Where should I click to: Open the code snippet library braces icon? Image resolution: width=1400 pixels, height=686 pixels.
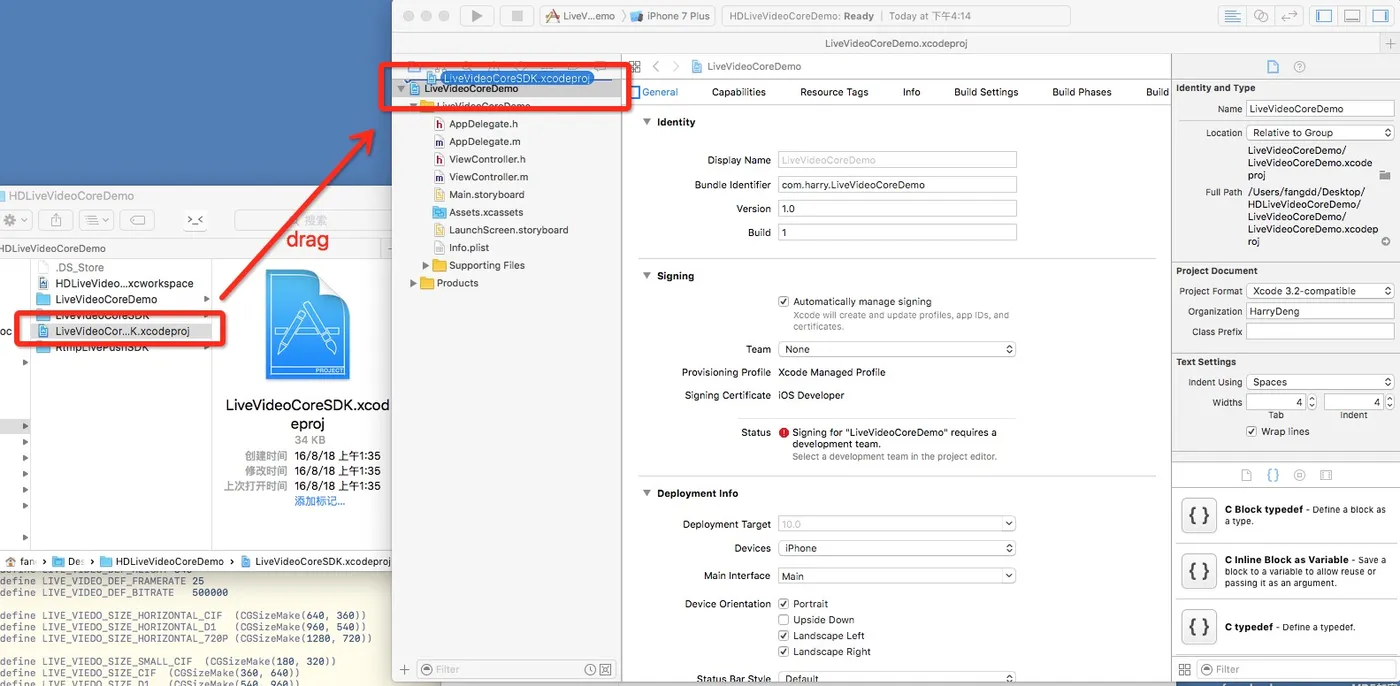(1273, 475)
